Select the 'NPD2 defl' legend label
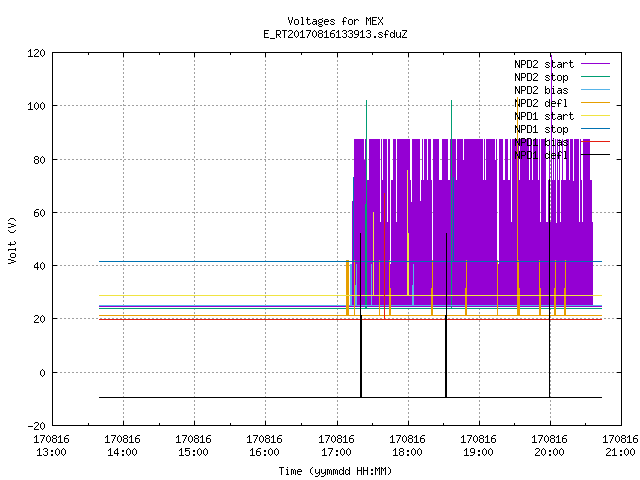The width and height of the screenshot is (640, 480). (541, 103)
